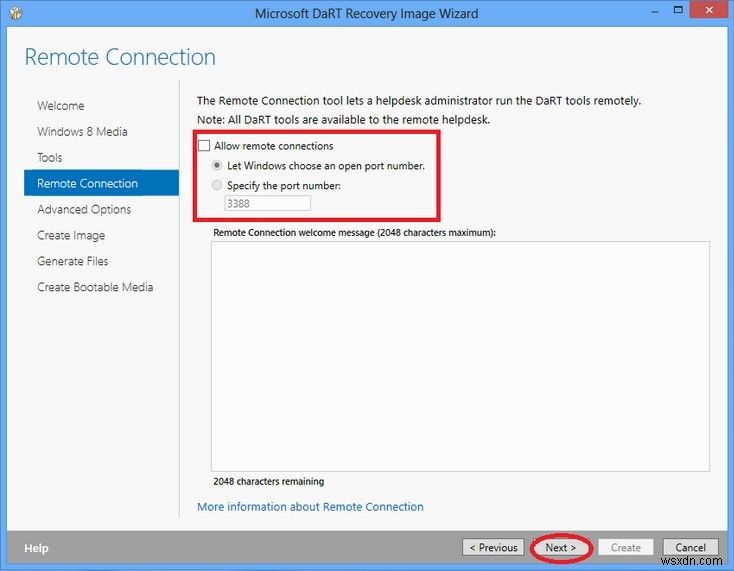
Task: Click inside the welcome message text area
Action: [x=460, y=356]
